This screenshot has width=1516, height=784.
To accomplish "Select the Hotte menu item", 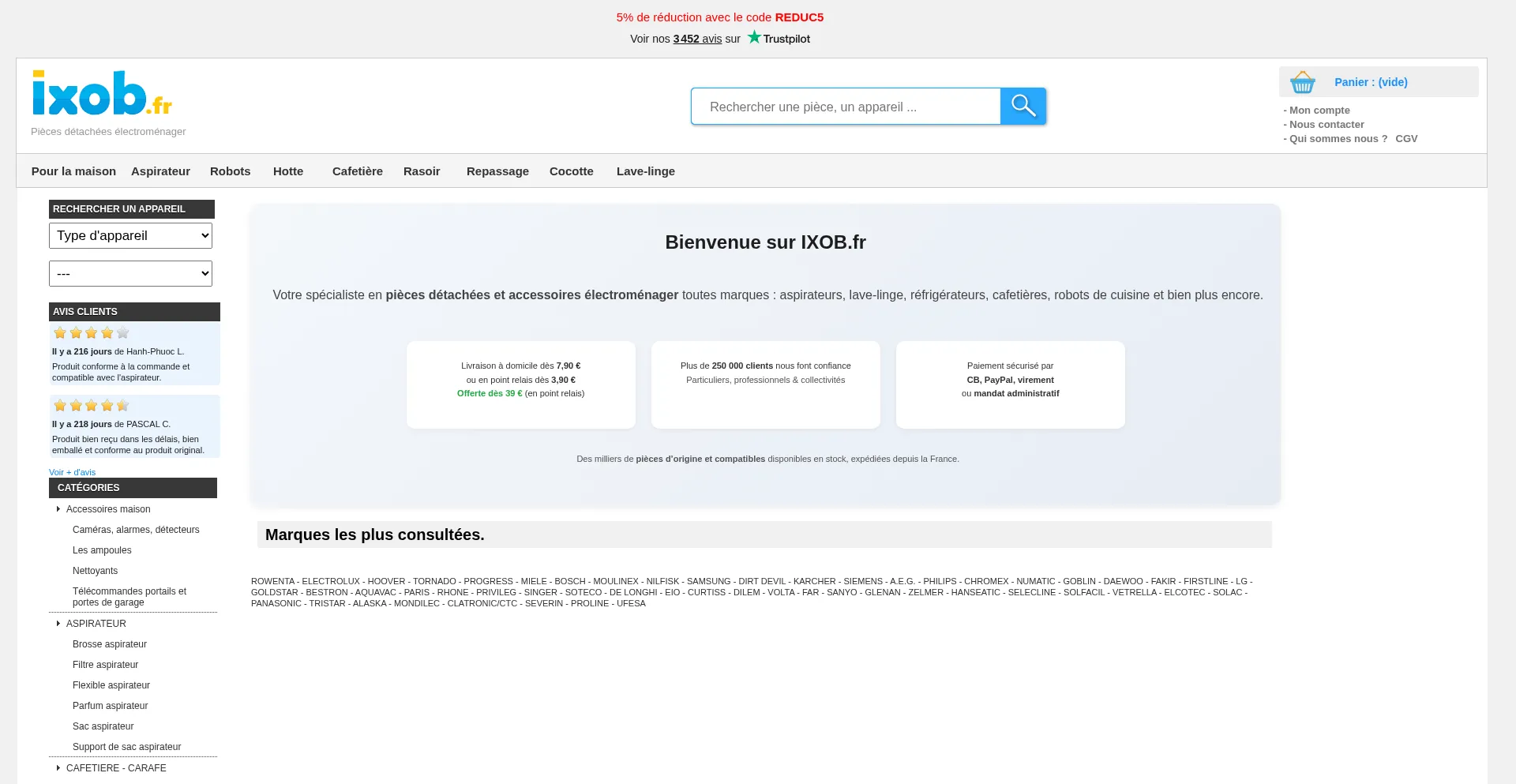I will [288, 171].
